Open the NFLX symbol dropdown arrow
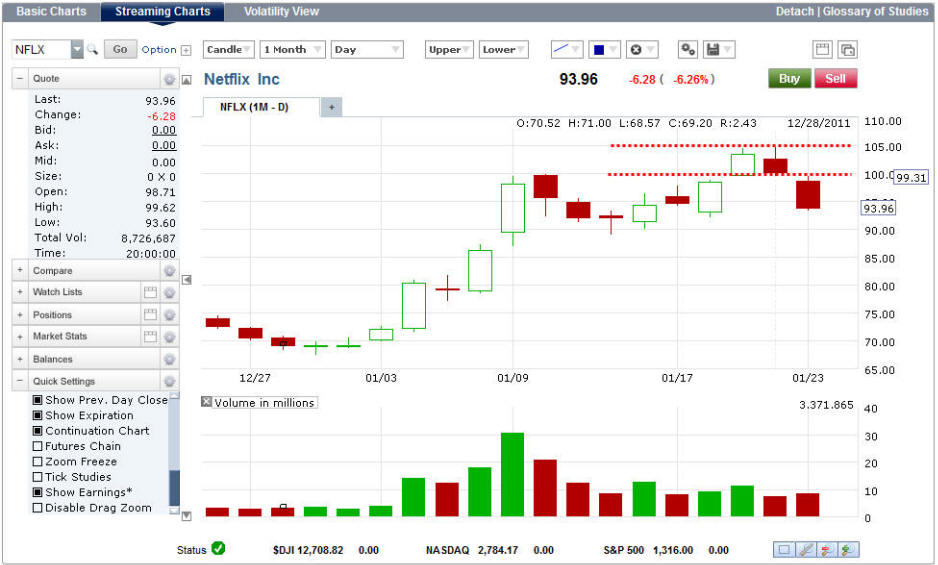The width and height of the screenshot is (938, 565). (x=77, y=50)
